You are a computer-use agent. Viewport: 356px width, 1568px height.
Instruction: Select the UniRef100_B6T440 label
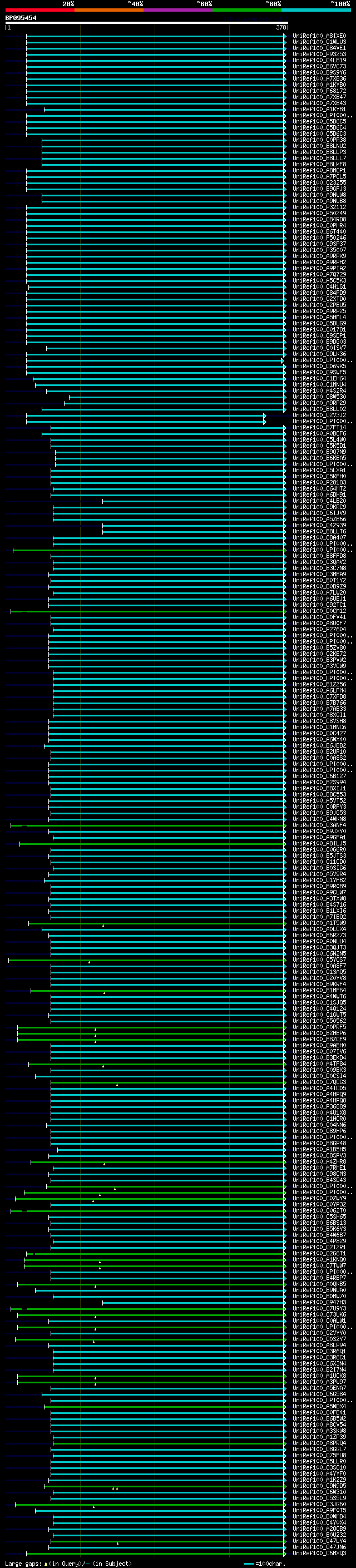point(319,232)
